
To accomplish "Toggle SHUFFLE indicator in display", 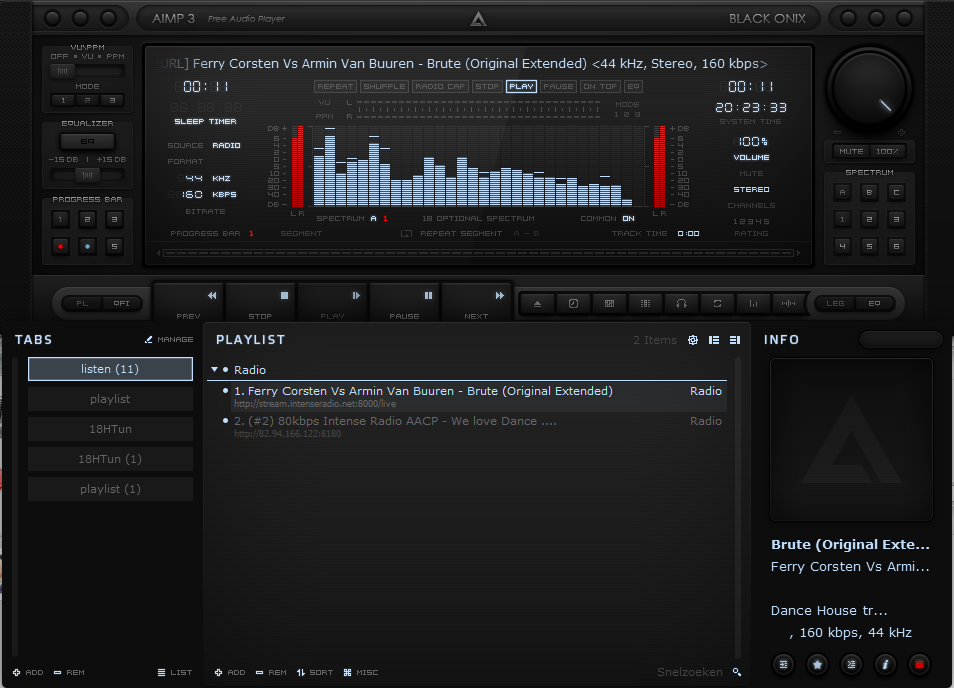I will tap(385, 86).
